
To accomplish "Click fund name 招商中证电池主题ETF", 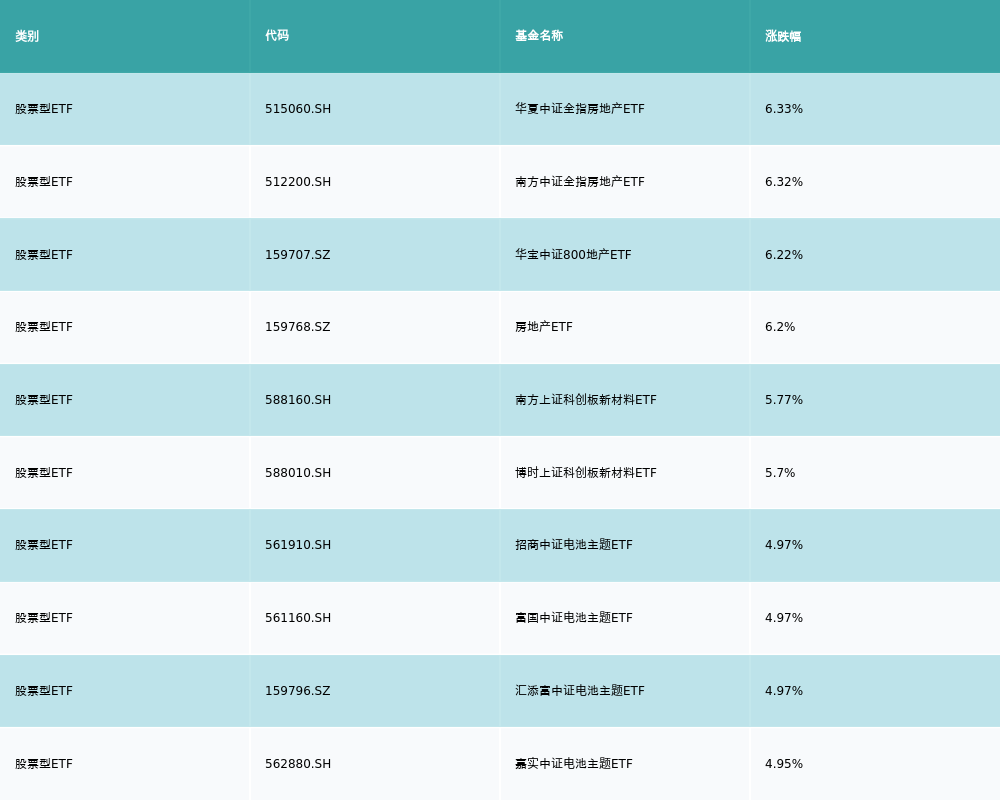I will point(574,545).
